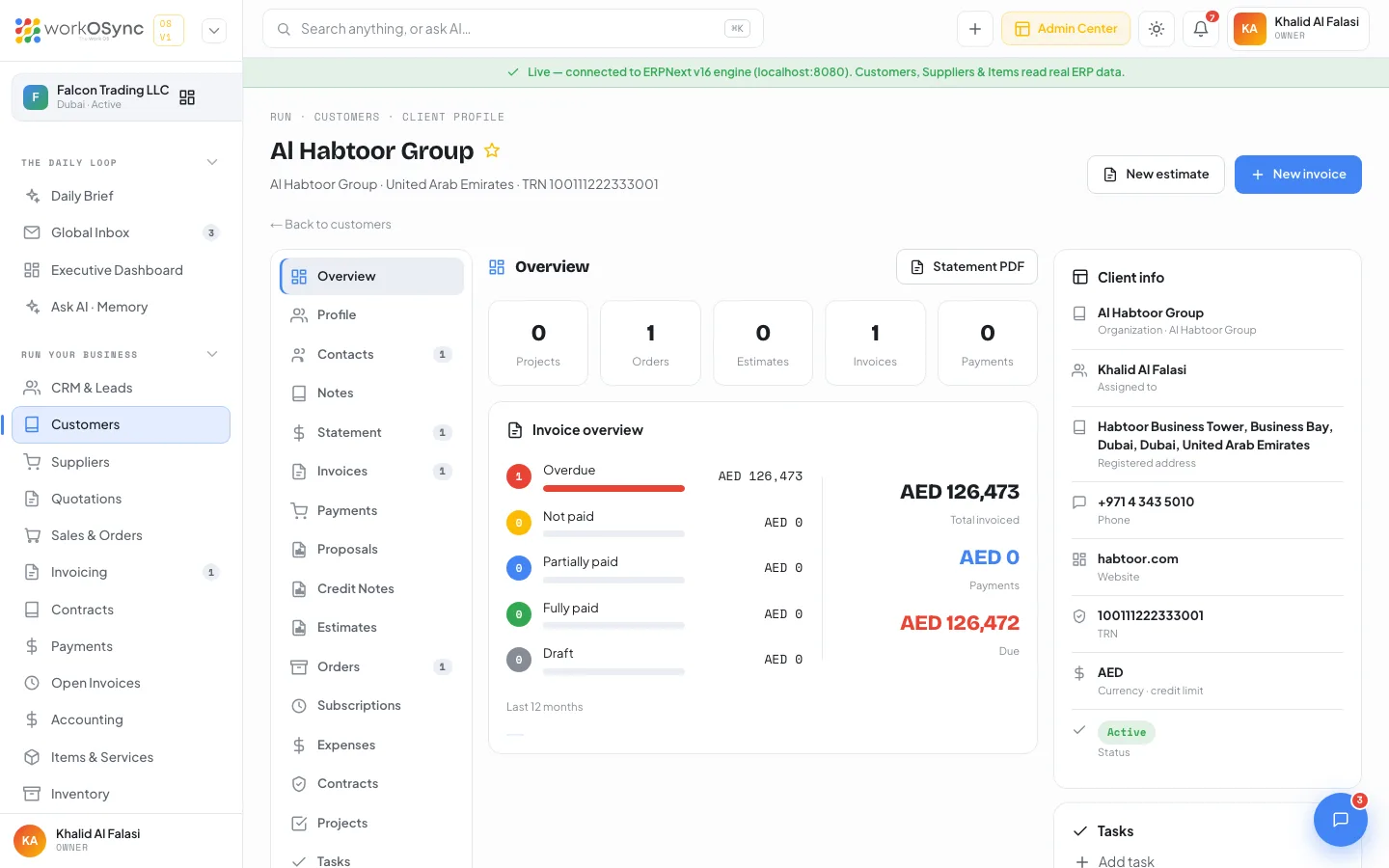Open the notifications bell
1389x868 pixels.
[x=1201, y=29]
